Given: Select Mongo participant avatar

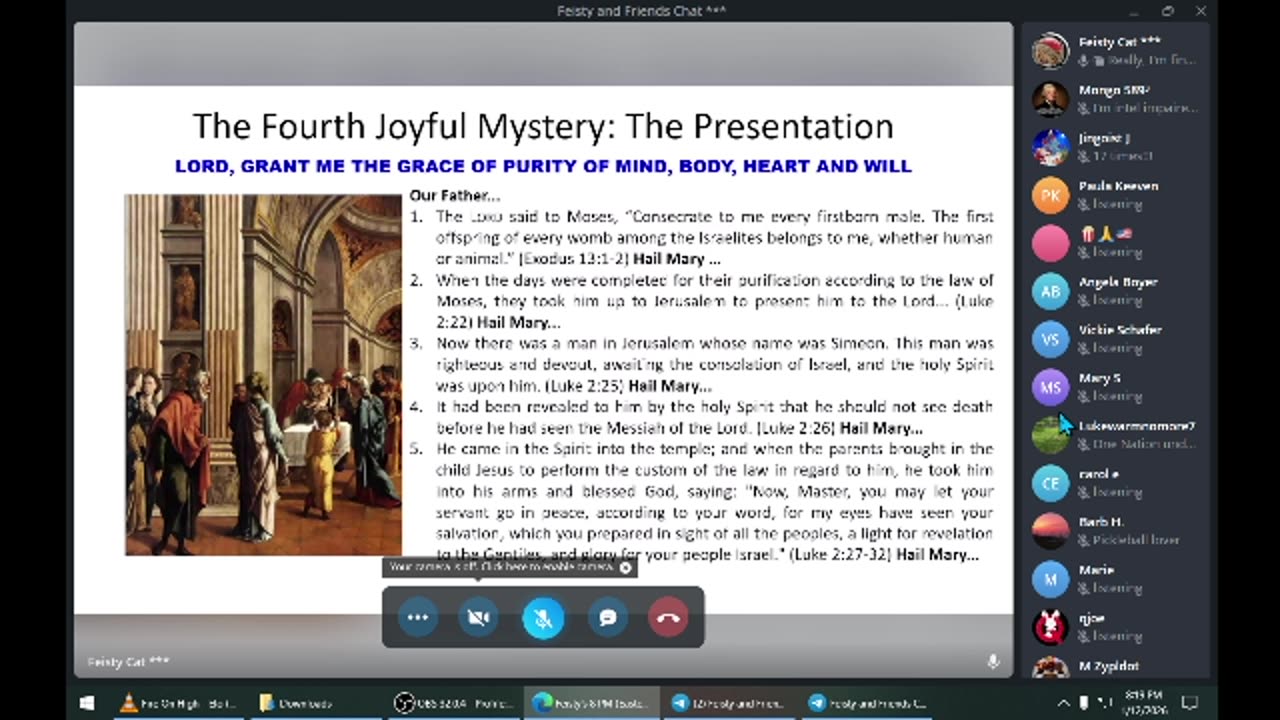Looking at the screenshot, I should (1050, 99).
